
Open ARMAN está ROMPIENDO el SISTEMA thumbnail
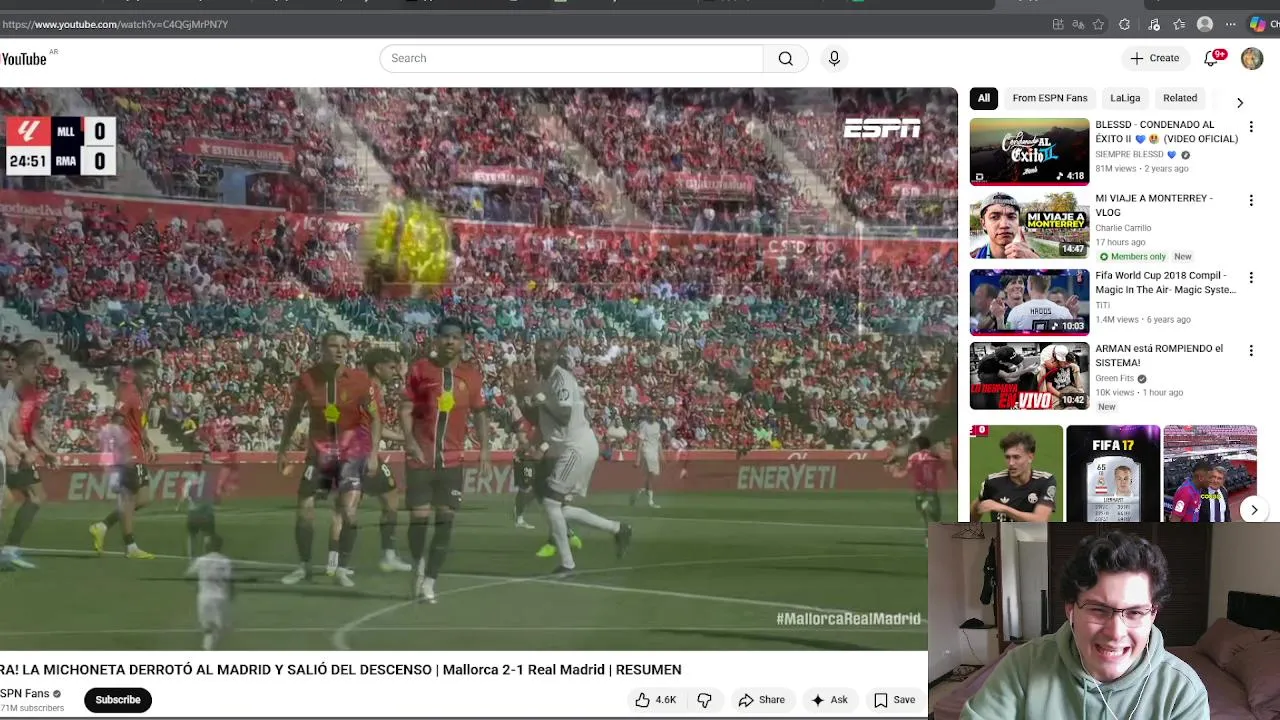1029,376
